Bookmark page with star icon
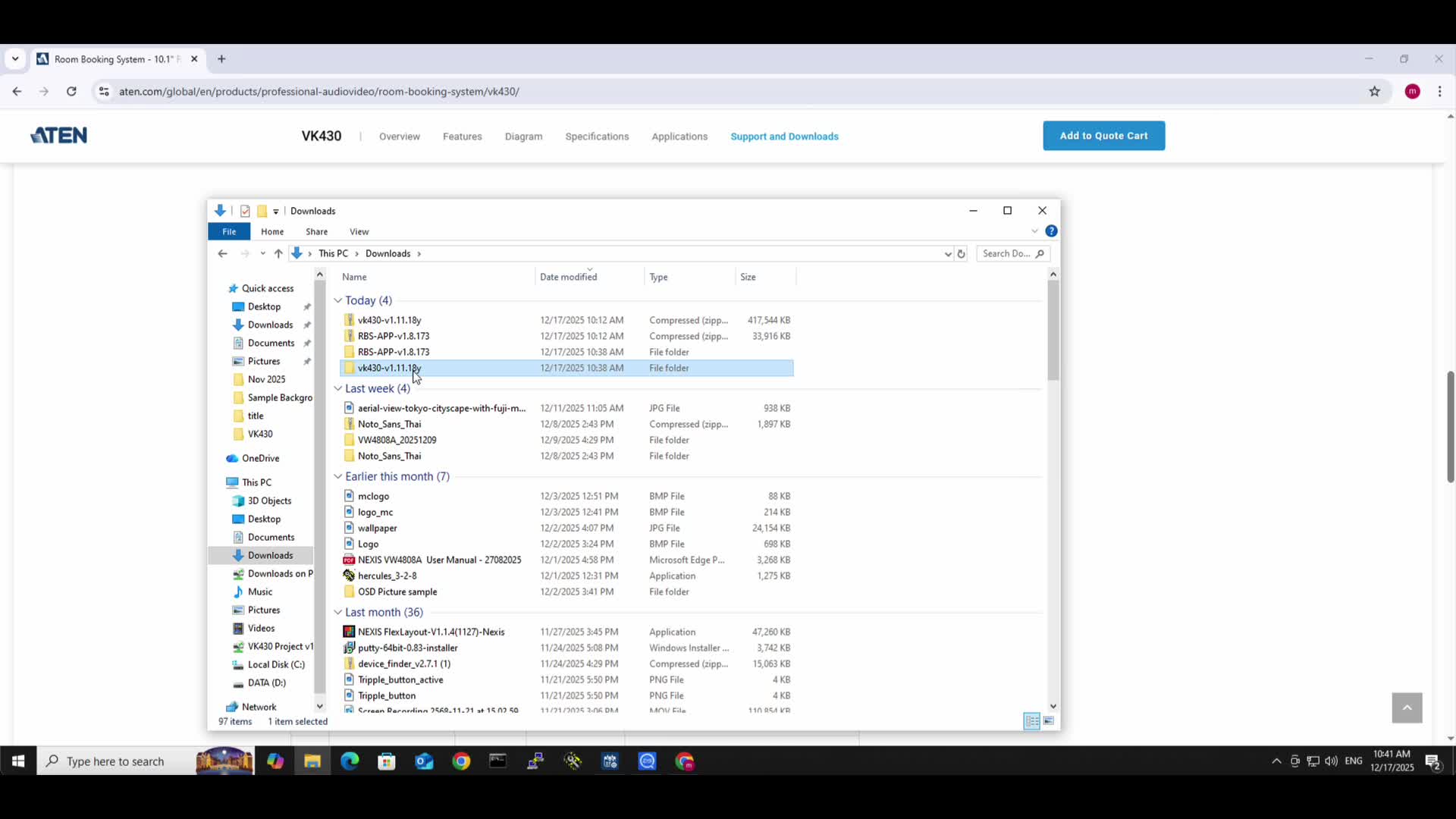 point(1374,92)
